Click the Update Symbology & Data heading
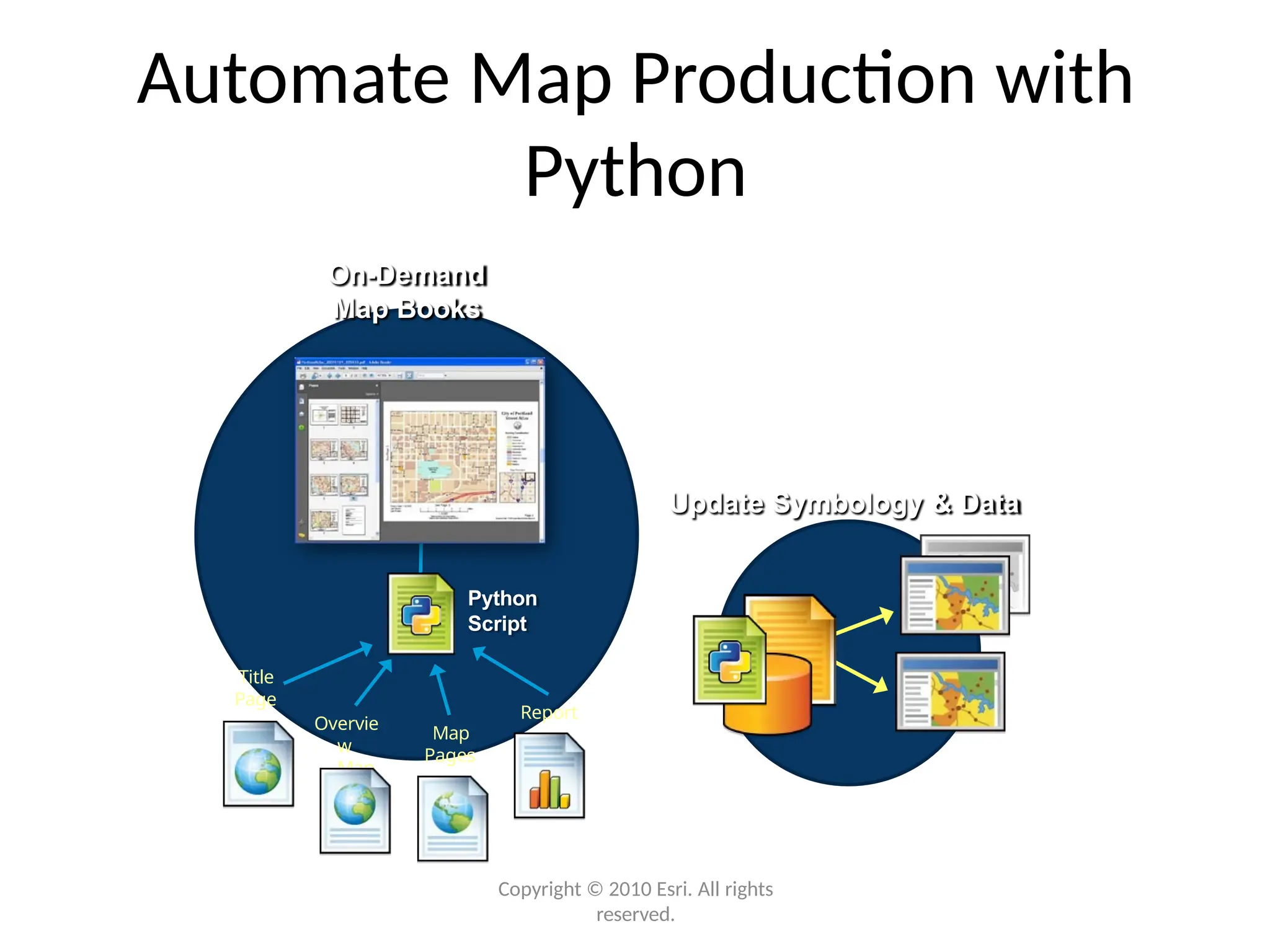 tap(846, 505)
